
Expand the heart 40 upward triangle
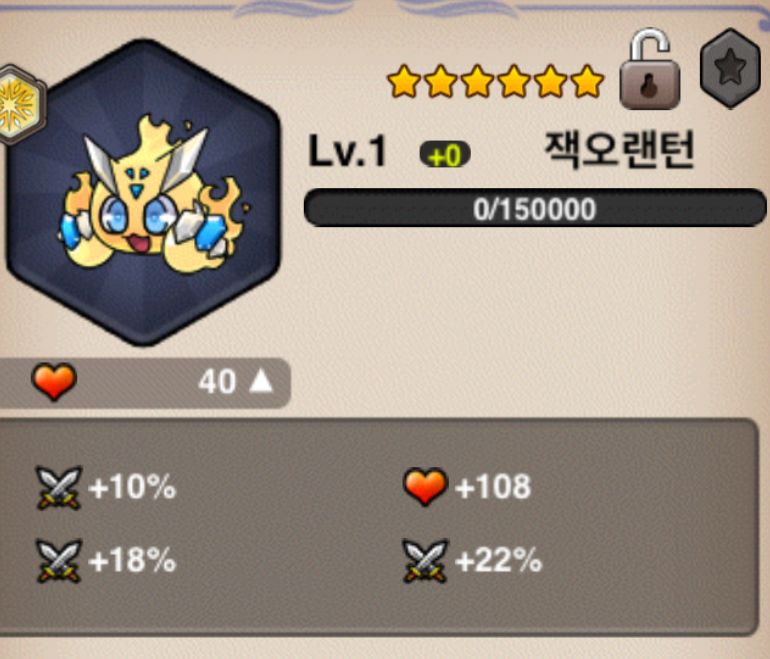click(x=261, y=381)
